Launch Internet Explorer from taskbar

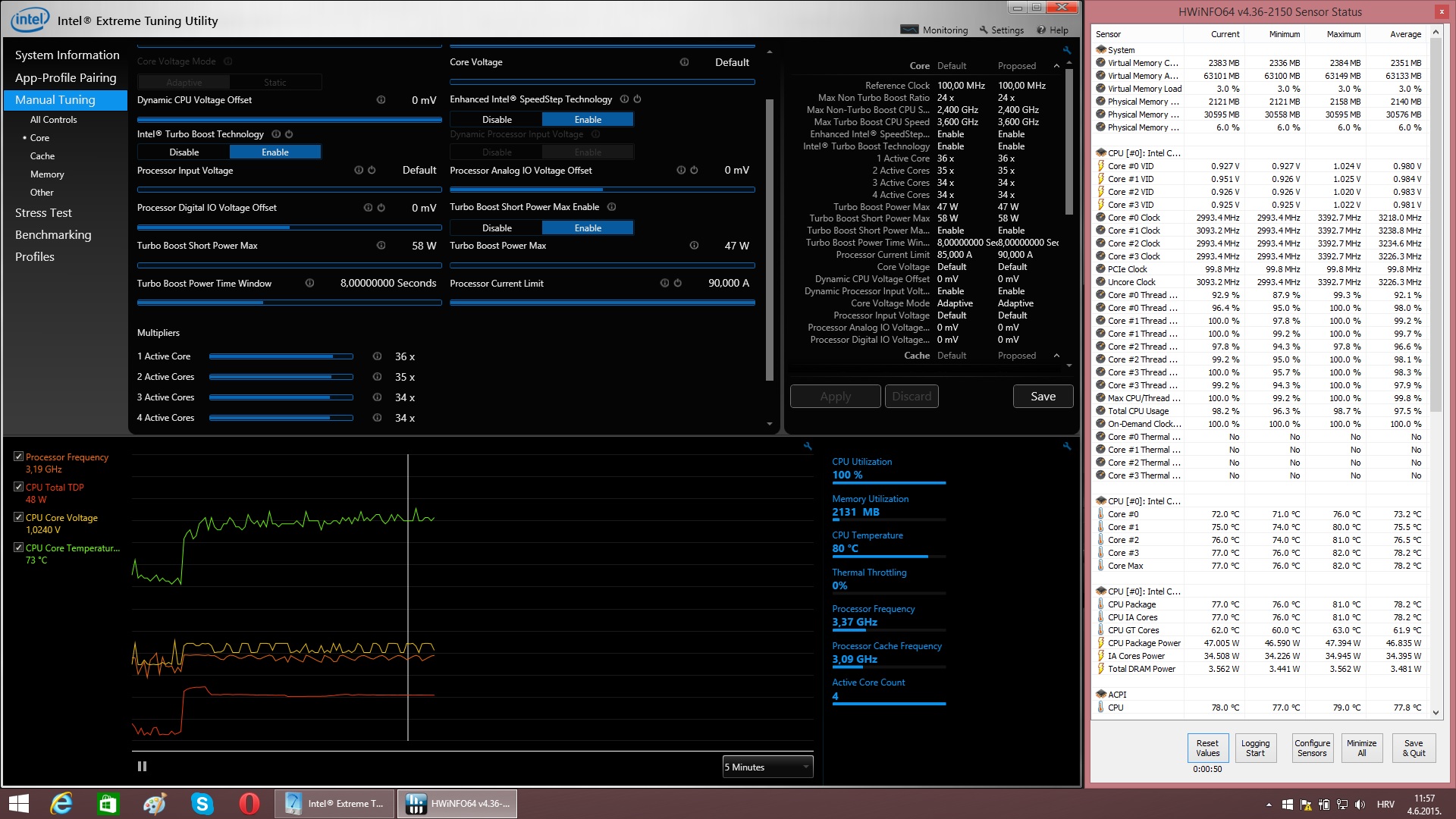(x=61, y=804)
